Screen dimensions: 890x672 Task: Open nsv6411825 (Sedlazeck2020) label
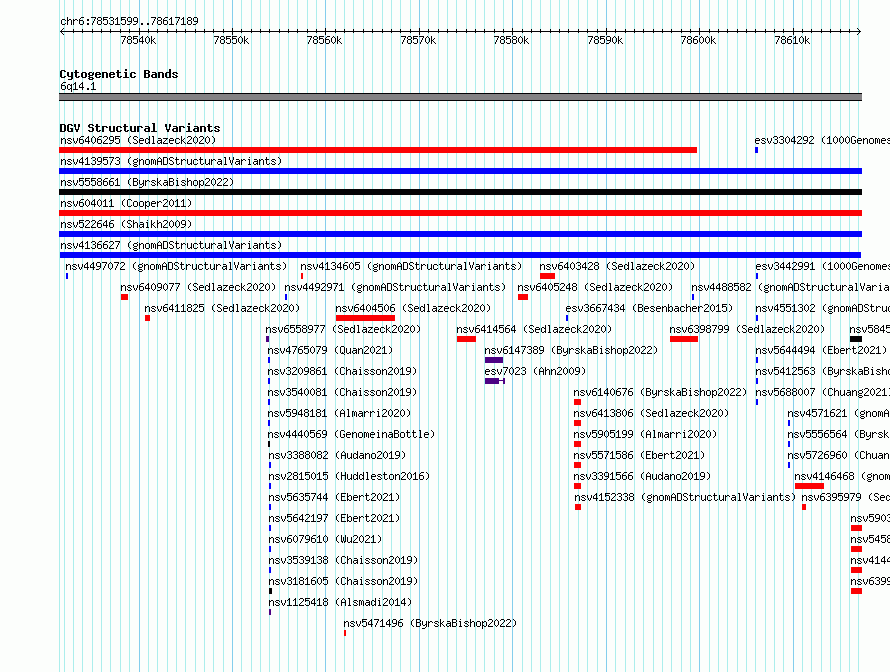(222, 308)
